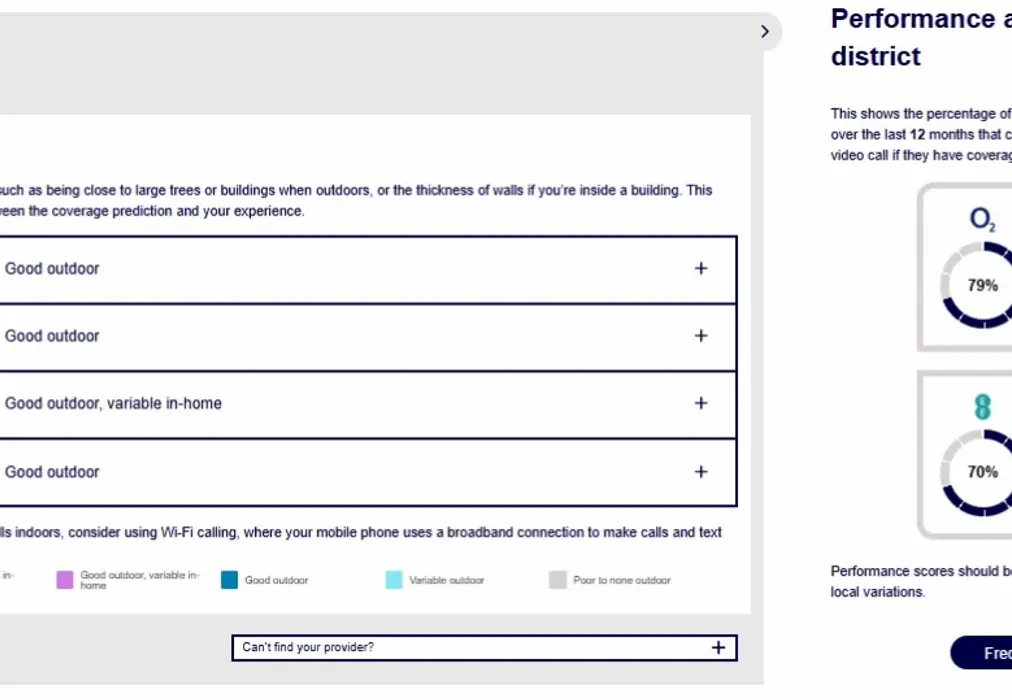Click the grey Poor to none outdoor swatch
The width and height of the screenshot is (1012, 700).
[x=558, y=580]
